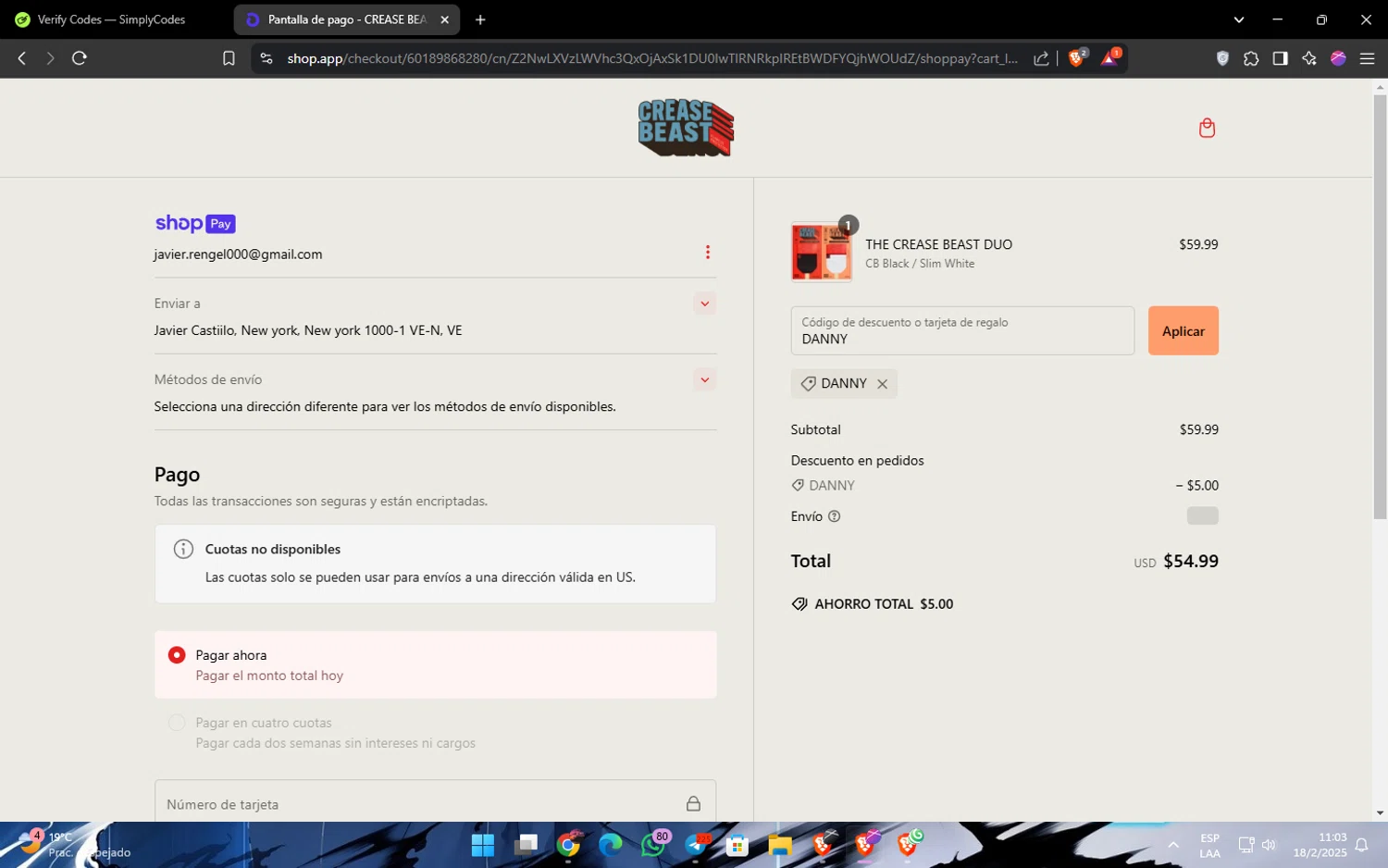
Task: Open Brave Rewards triangle icon
Action: (x=1109, y=57)
